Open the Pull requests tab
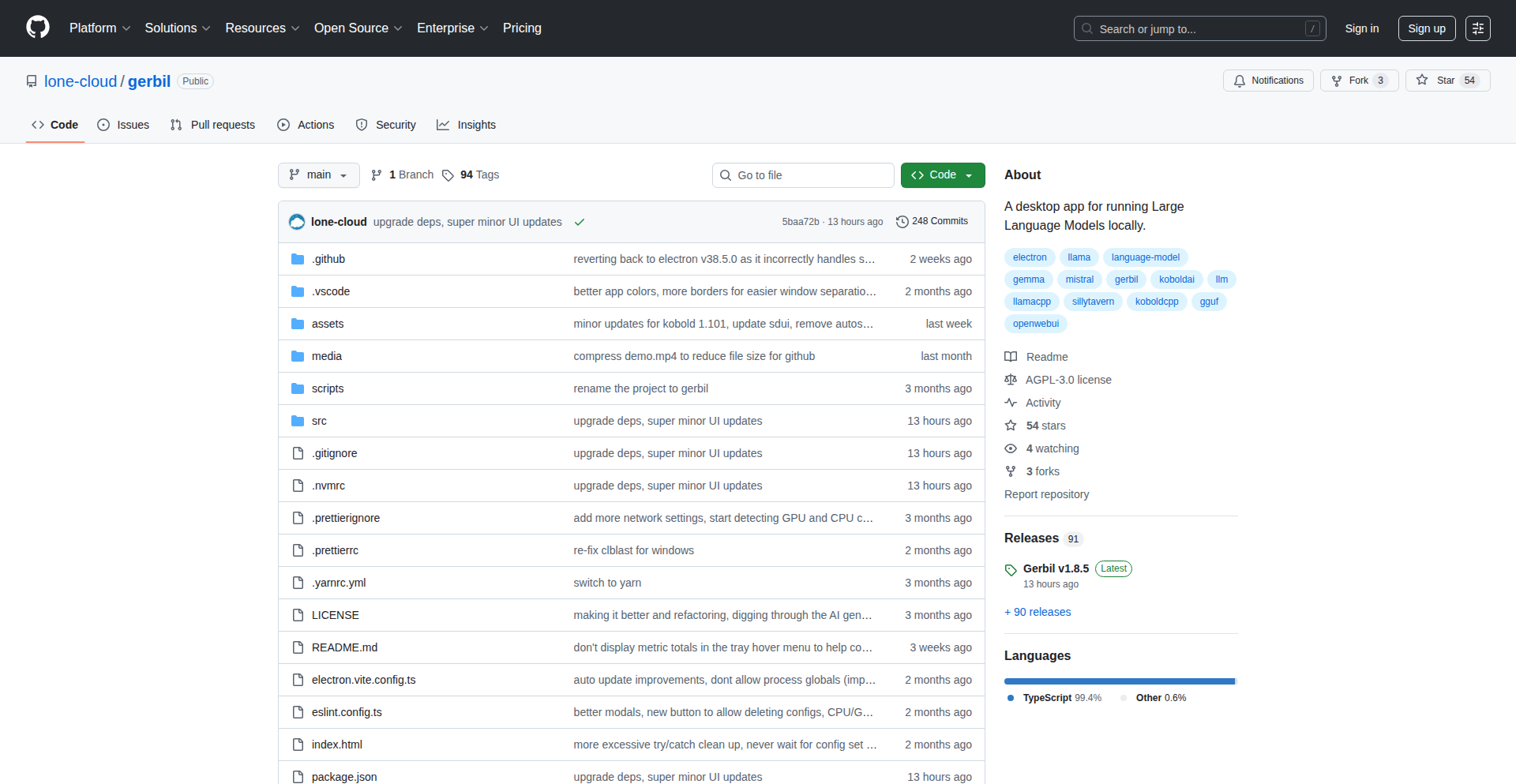The height and width of the screenshot is (784, 1516). click(x=212, y=125)
